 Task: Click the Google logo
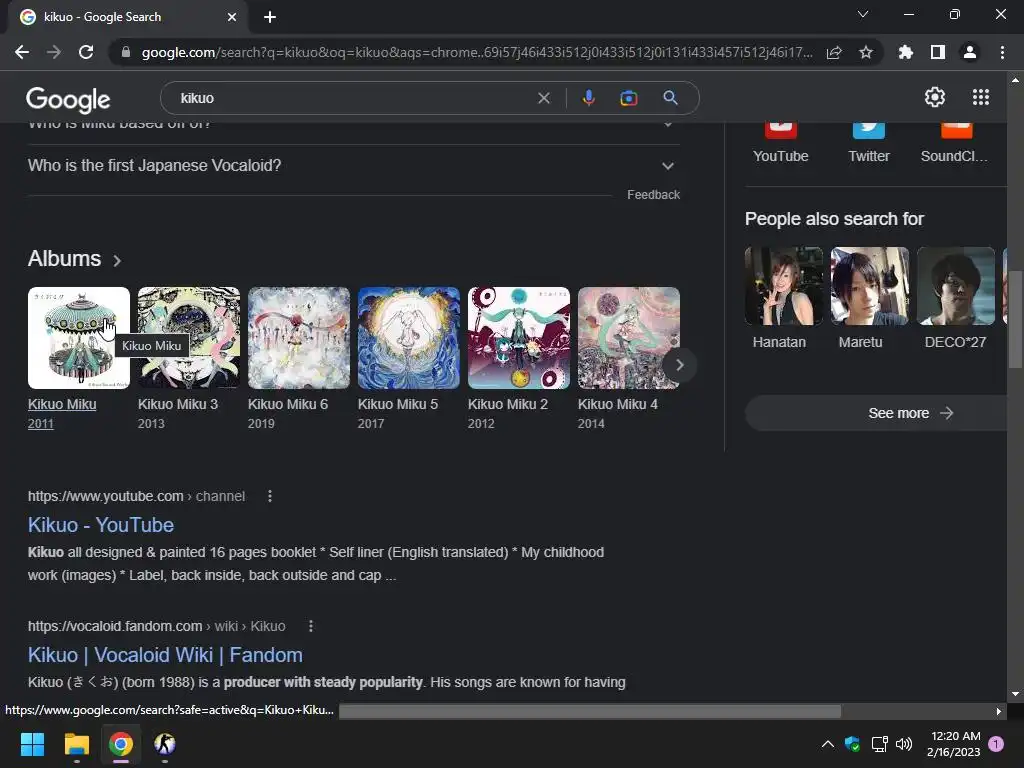pyautogui.click(x=68, y=99)
